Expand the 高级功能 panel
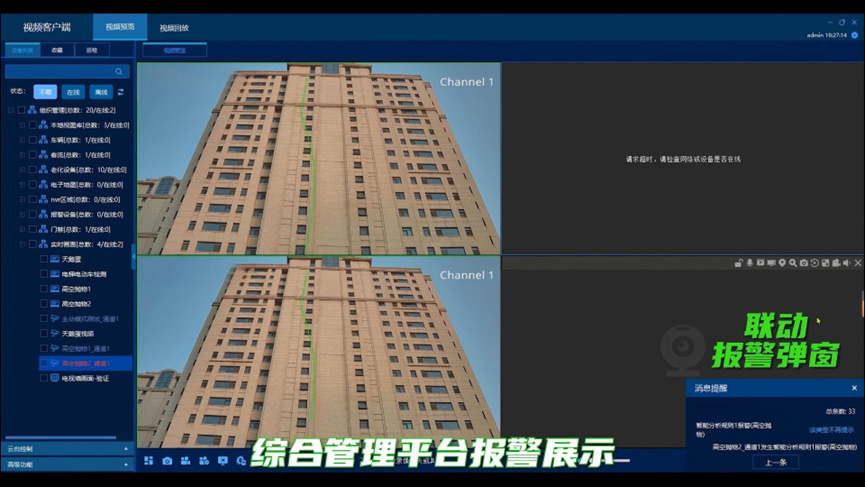 click(x=67, y=464)
